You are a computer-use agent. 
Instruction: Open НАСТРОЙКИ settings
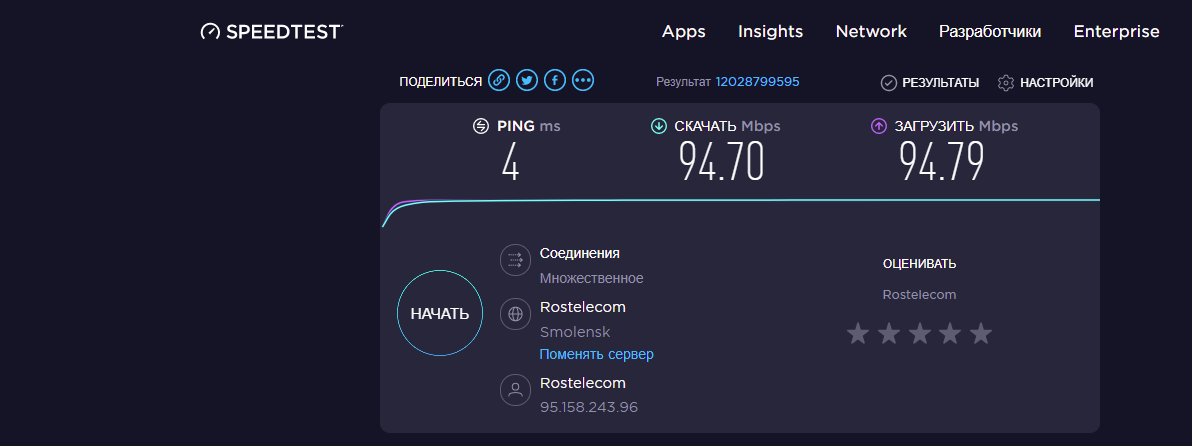pos(1045,83)
